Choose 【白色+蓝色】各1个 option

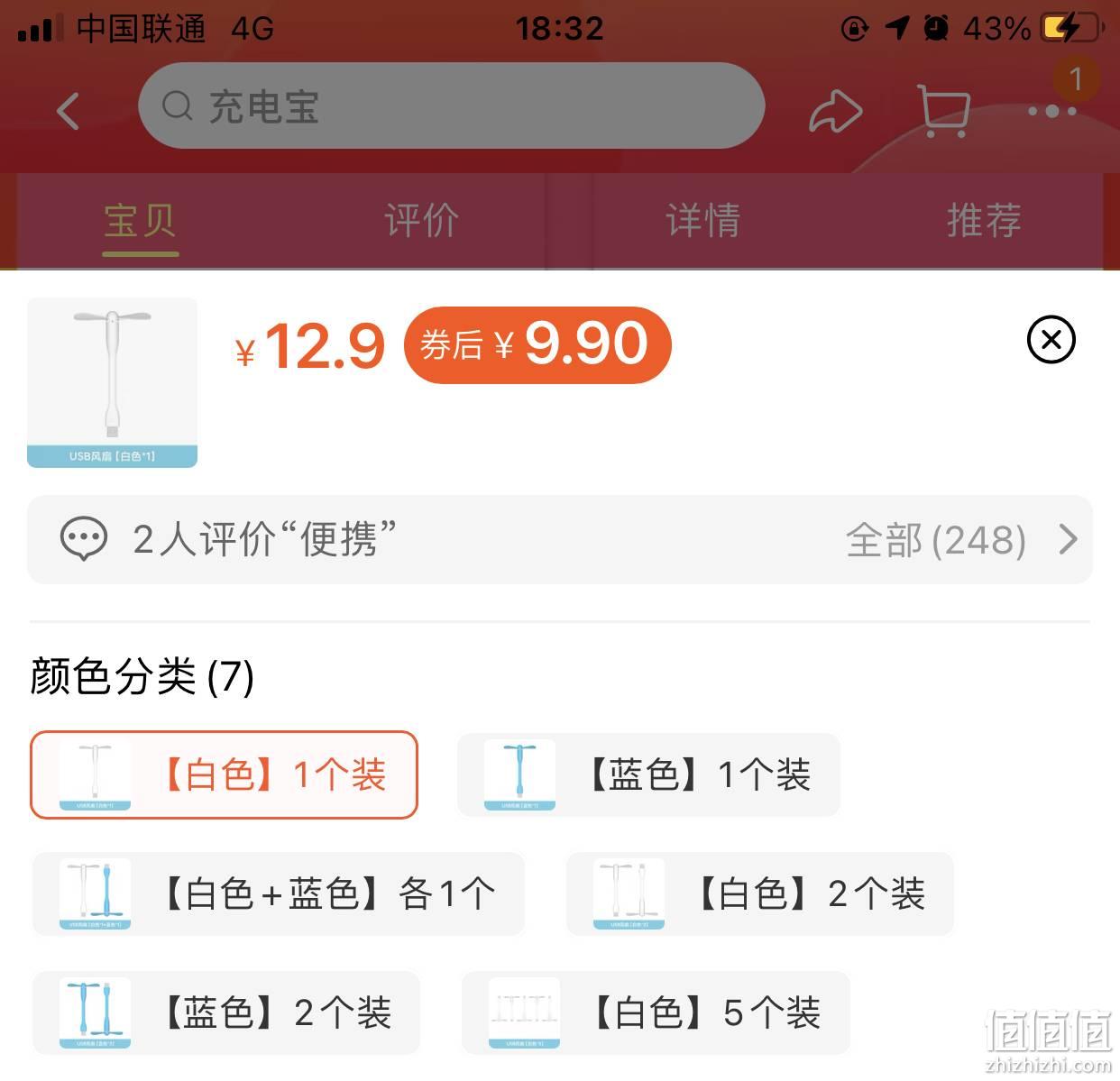click(279, 893)
